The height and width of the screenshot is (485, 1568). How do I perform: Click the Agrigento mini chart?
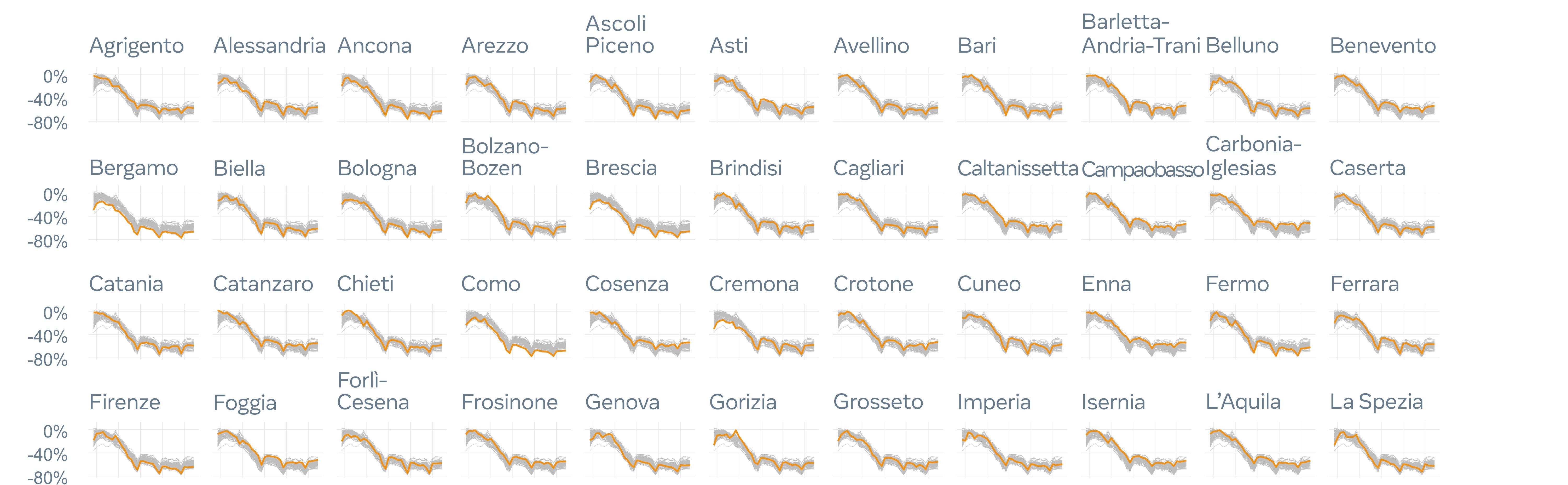coord(144,97)
